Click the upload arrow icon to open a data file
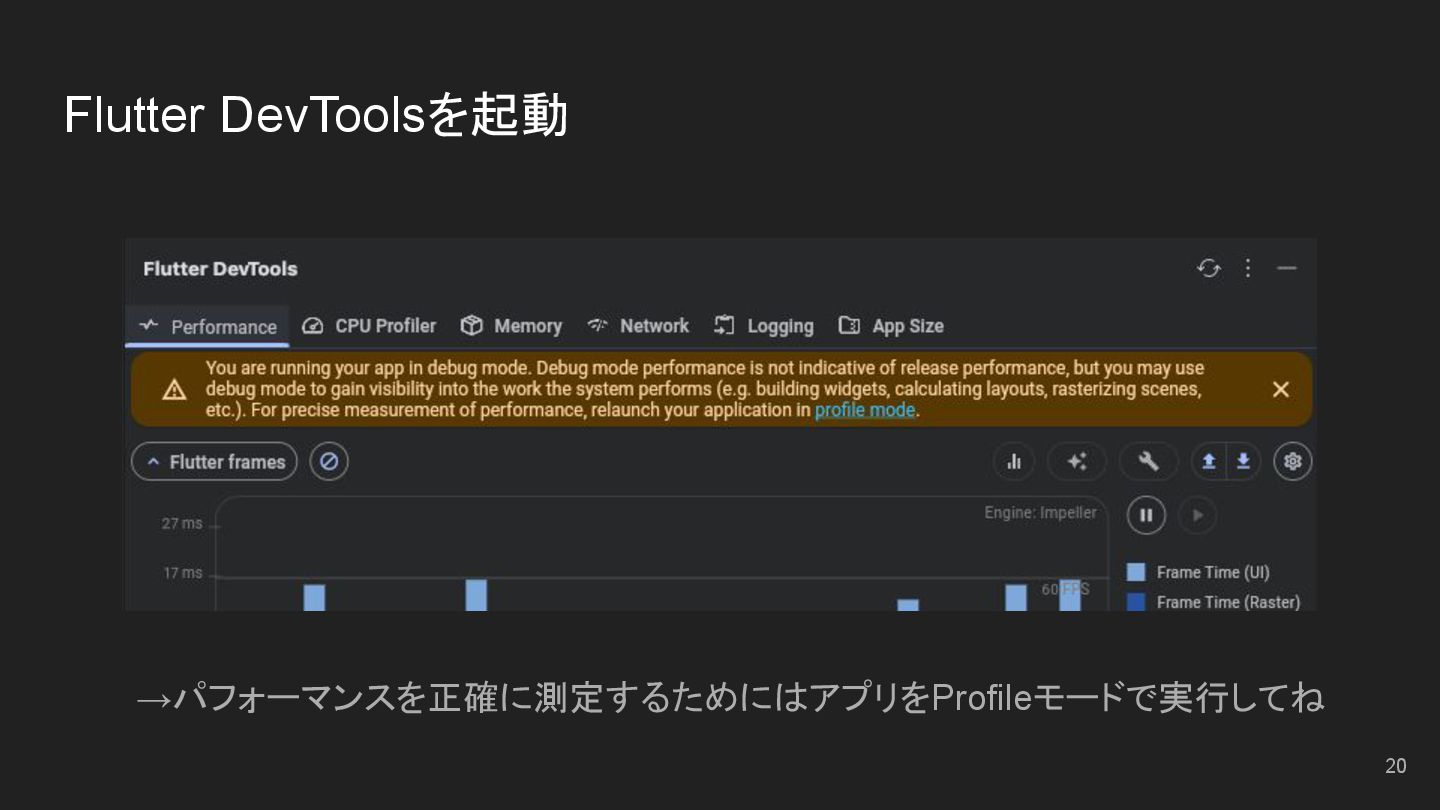The height and width of the screenshot is (810, 1440). click(1208, 462)
